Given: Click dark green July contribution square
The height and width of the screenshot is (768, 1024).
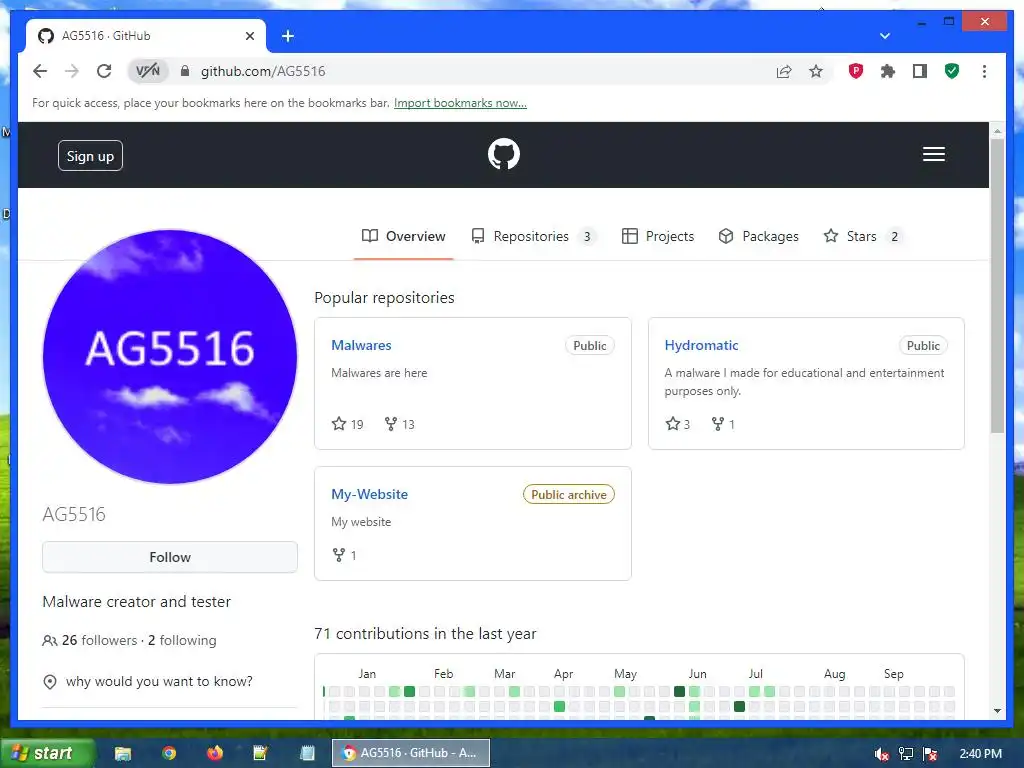Looking at the screenshot, I should [x=739, y=706].
